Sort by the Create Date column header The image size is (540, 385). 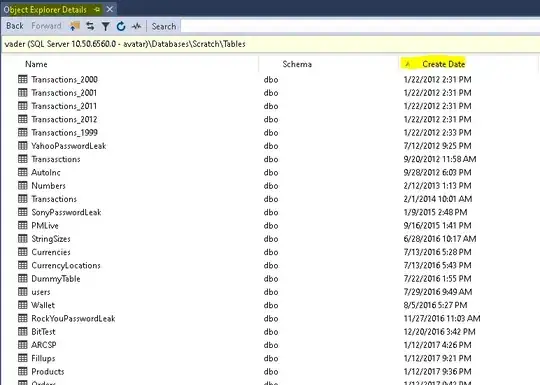tap(444, 64)
